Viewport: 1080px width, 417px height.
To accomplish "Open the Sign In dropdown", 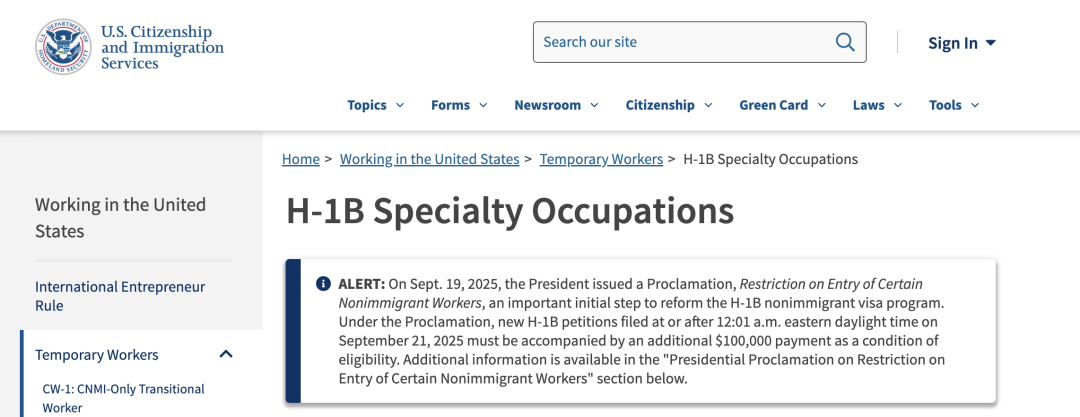I will (962, 43).
